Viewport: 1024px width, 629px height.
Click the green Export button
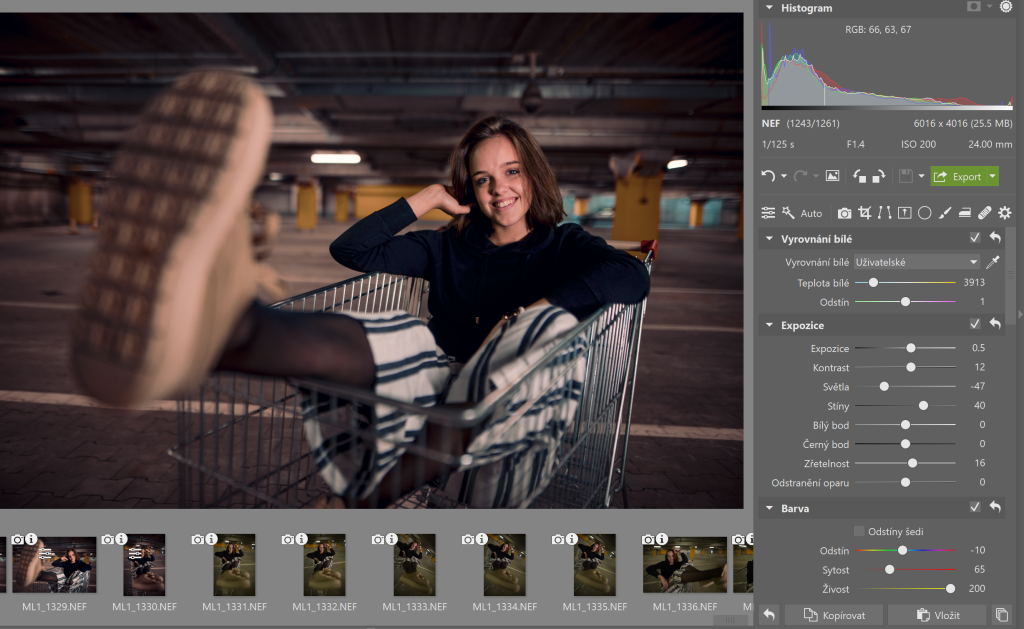(x=958, y=176)
